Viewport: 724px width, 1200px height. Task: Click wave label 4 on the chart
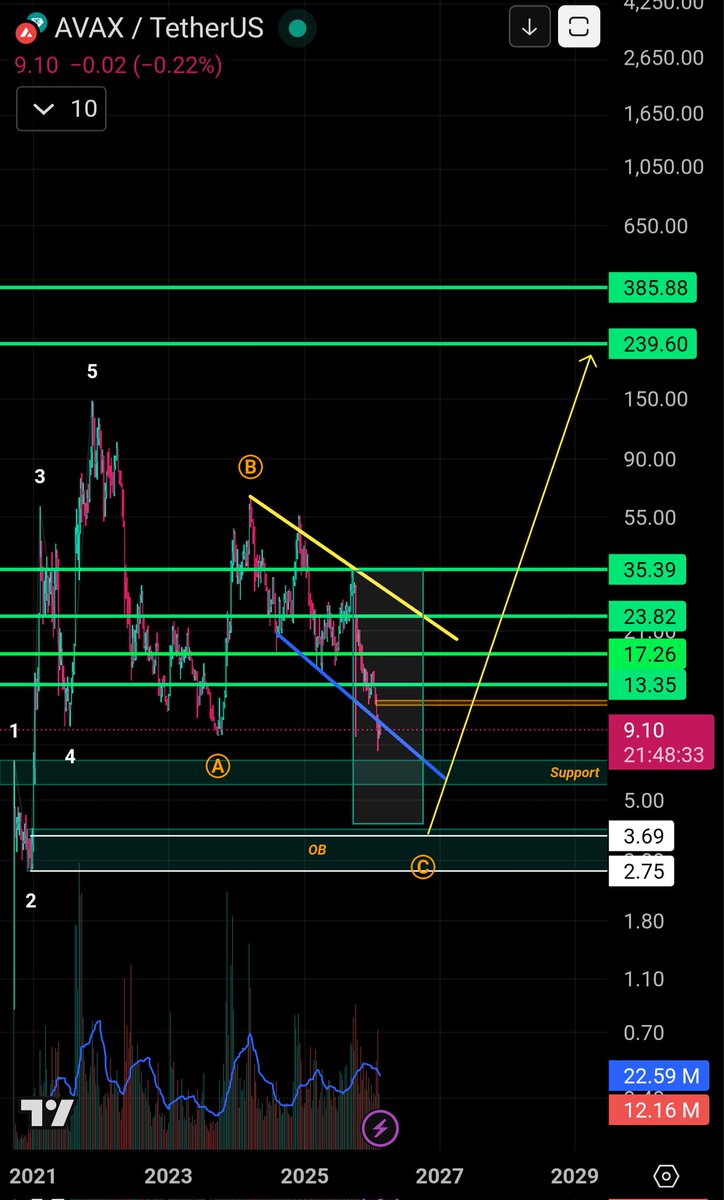point(70,757)
